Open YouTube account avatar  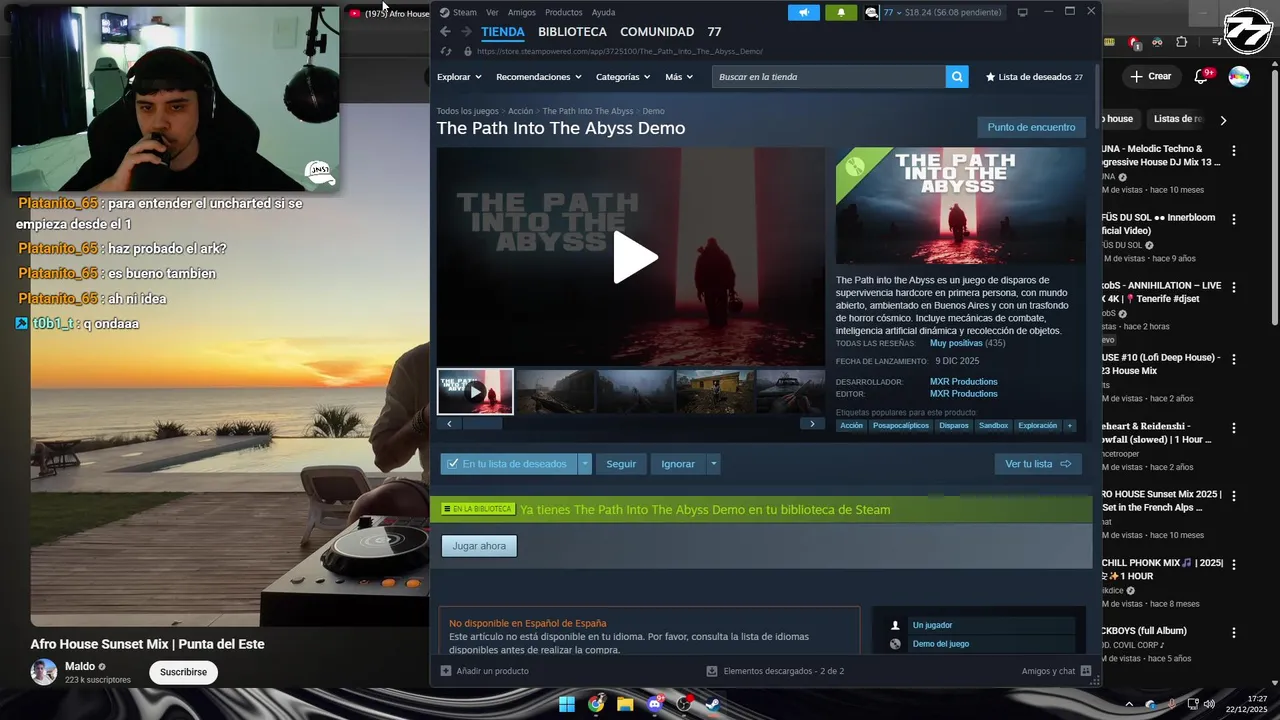point(1239,77)
